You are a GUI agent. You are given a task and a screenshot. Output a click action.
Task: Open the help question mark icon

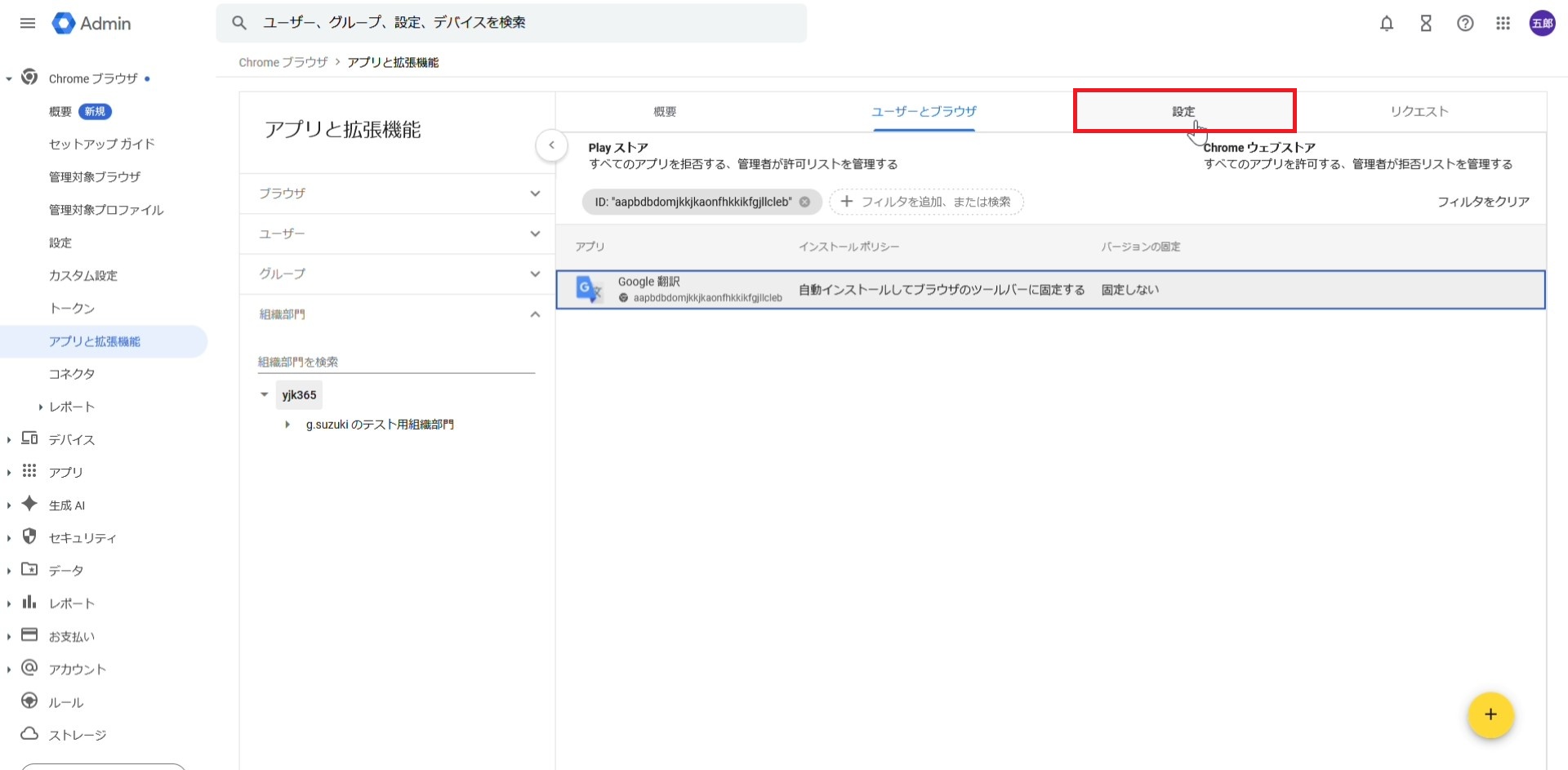pyautogui.click(x=1465, y=24)
